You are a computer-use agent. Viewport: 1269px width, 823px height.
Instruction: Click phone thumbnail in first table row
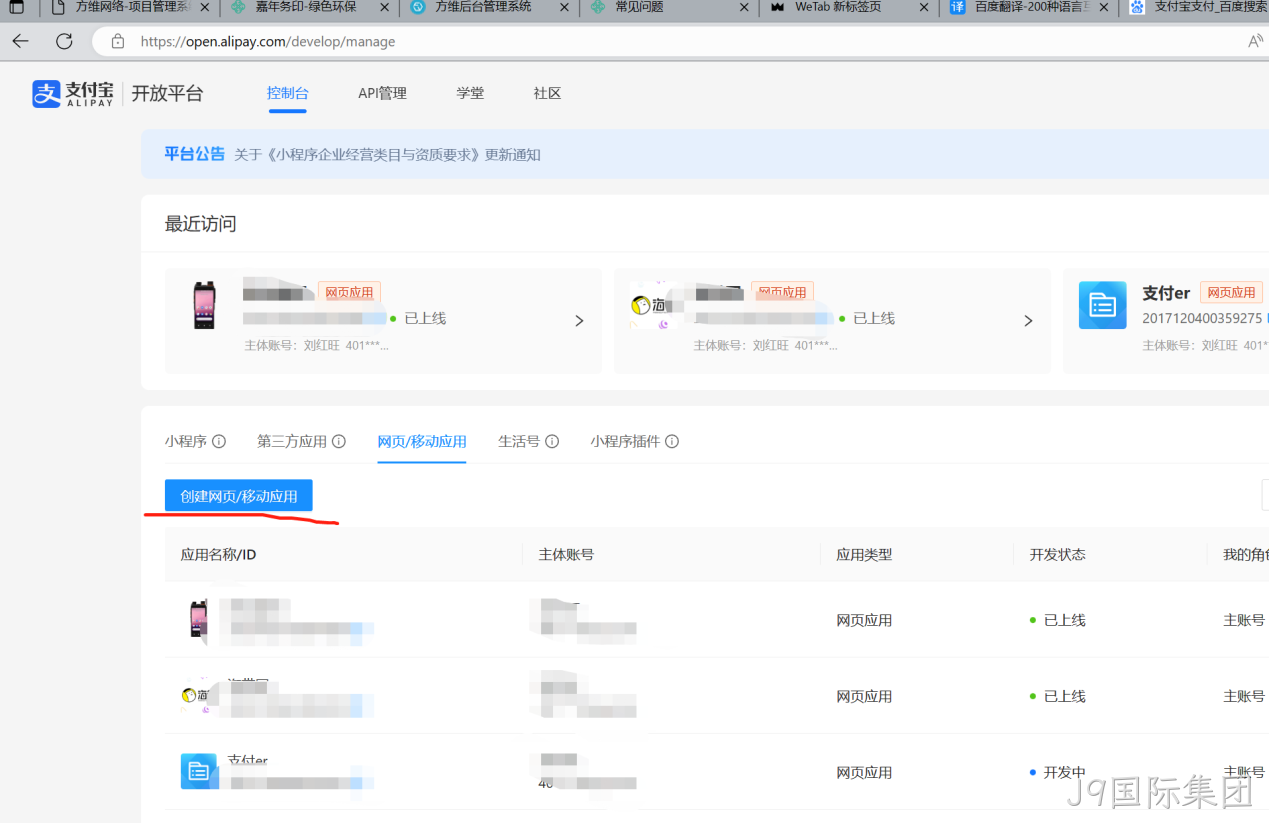tap(198, 619)
